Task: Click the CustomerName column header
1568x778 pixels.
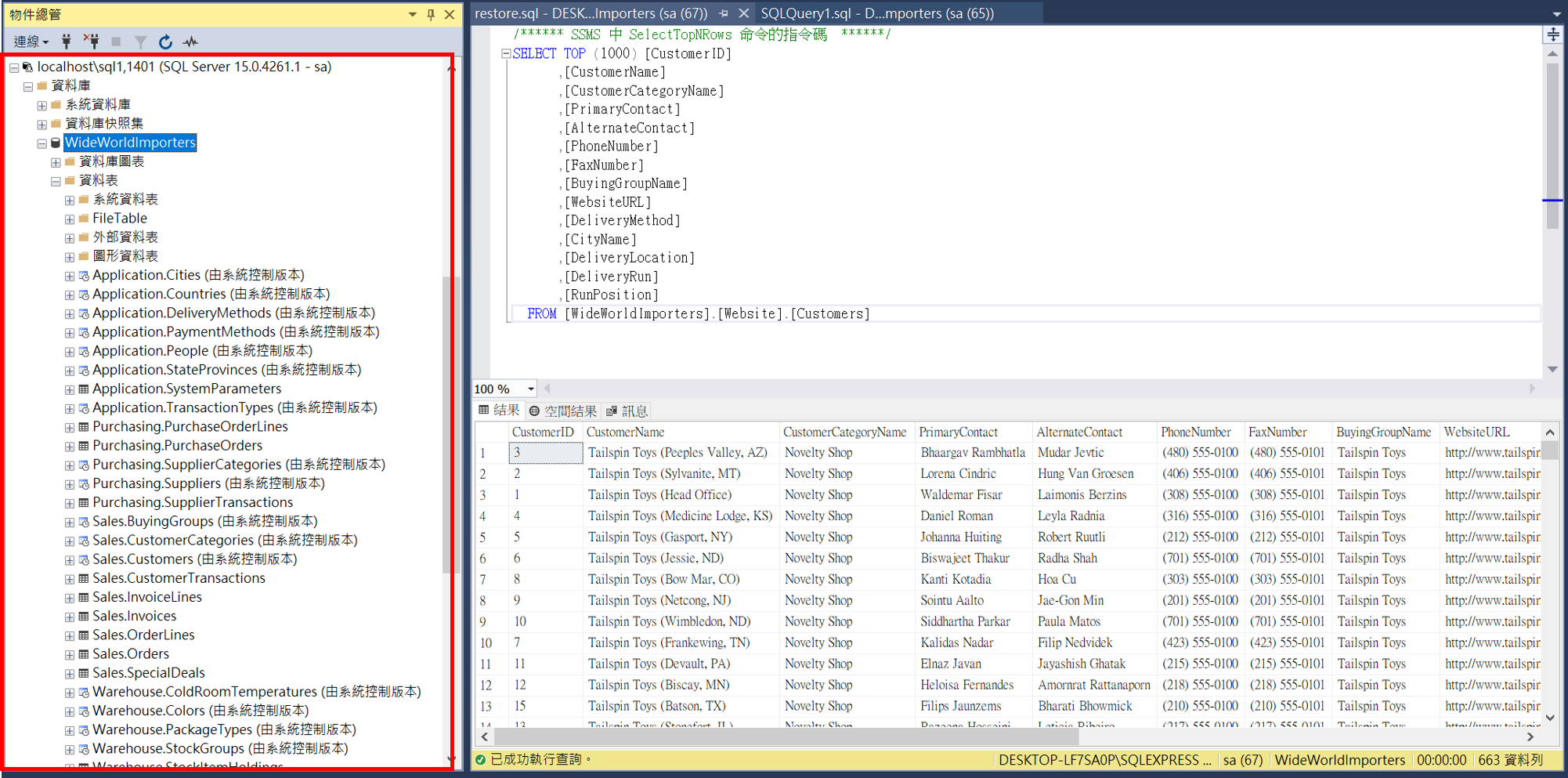Action: pos(625,432)
